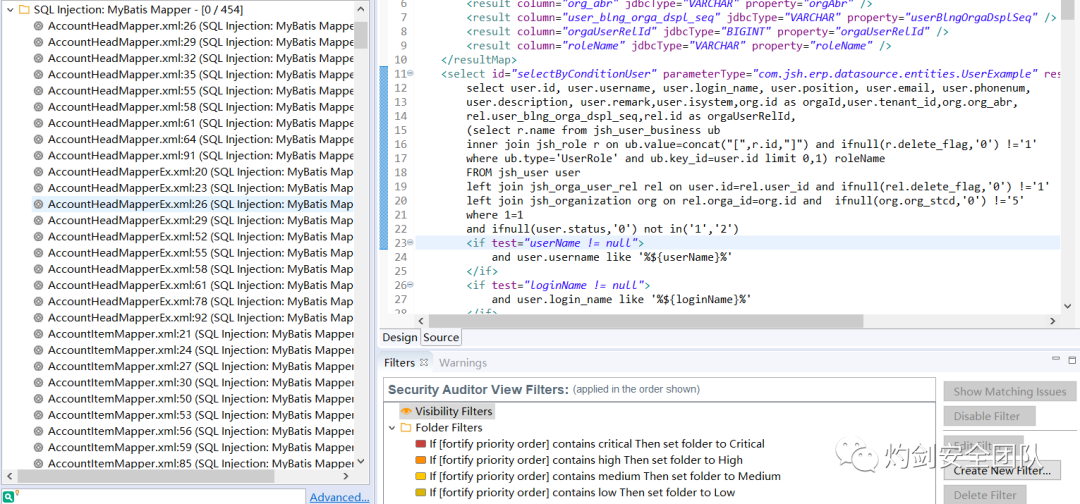
Task: Toggle the Visibility Filters eye icon
Action: [406, 411]
